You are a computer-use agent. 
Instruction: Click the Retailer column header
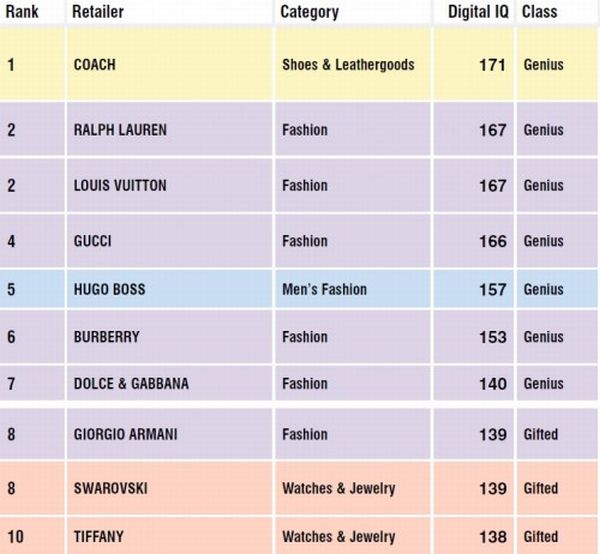(x=98, y=11)
